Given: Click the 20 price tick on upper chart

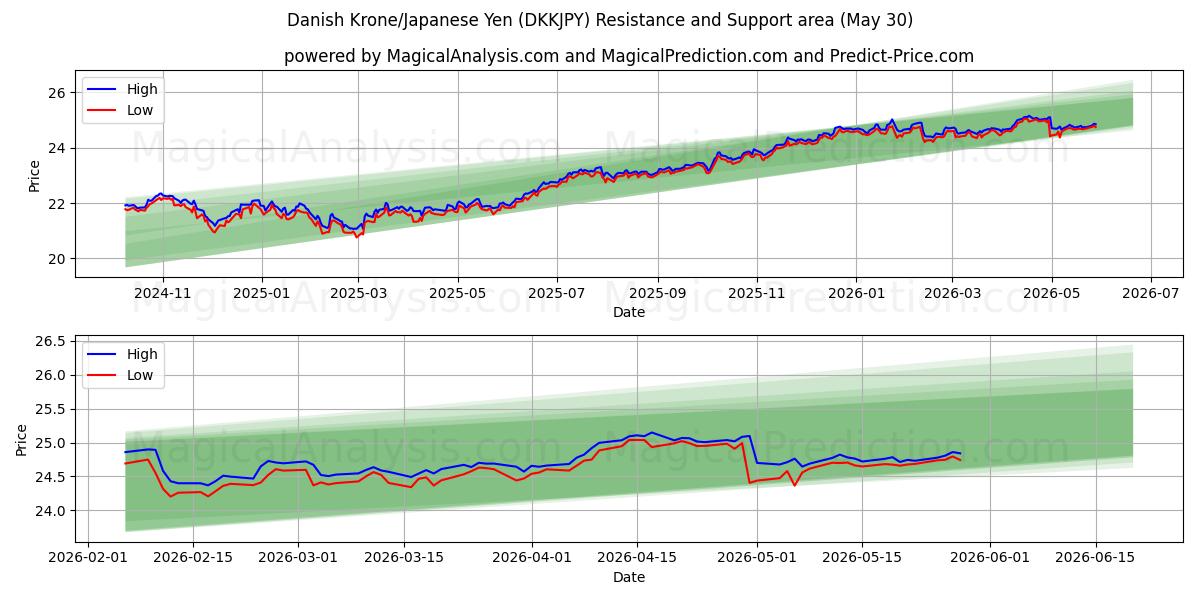Looking at the screenshot, I should [x=57, y=259].
